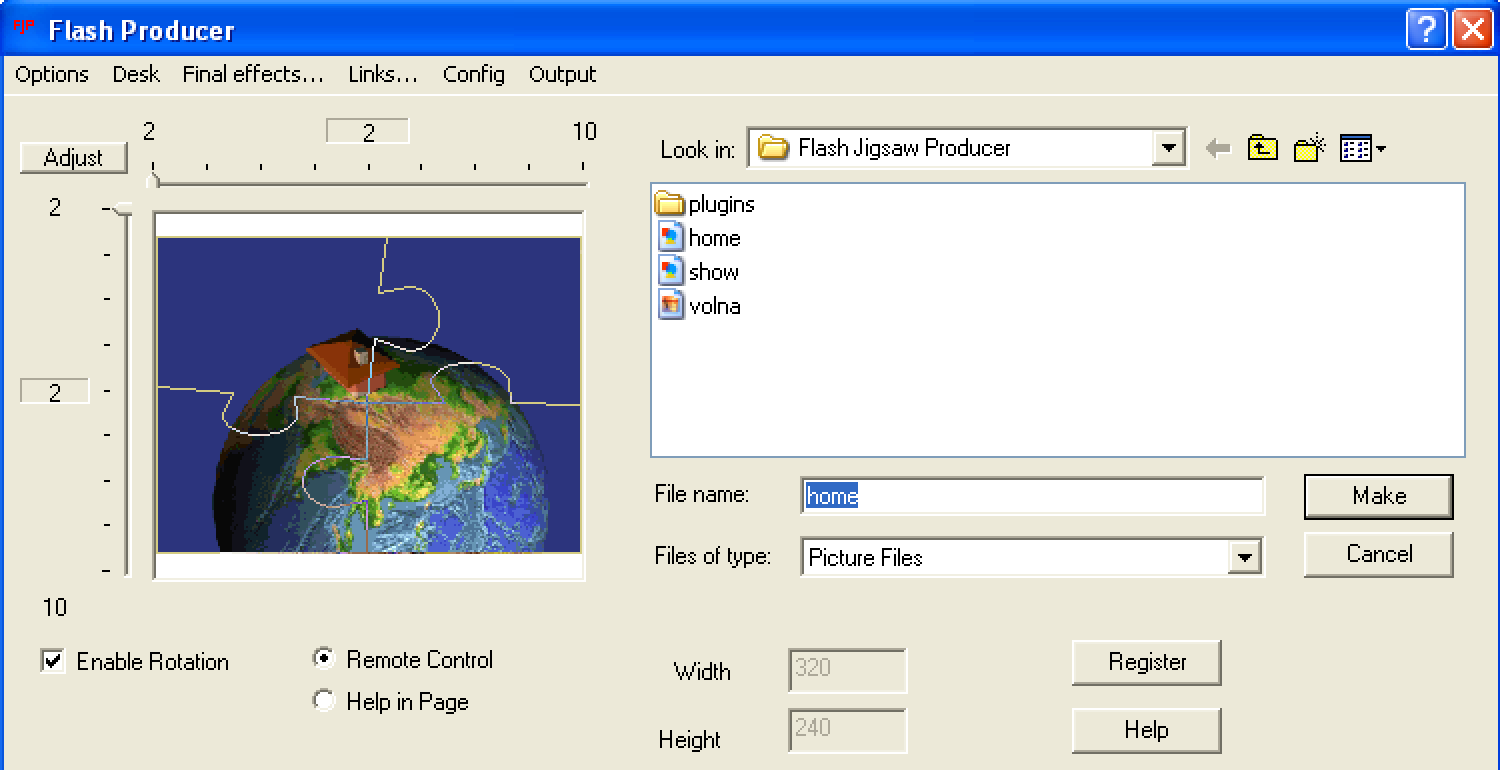This screenshot has width=1500, height=770.
Task: Click the Flash Producer title bar icon
Action: pyautogui.click(x=22, y=27)
